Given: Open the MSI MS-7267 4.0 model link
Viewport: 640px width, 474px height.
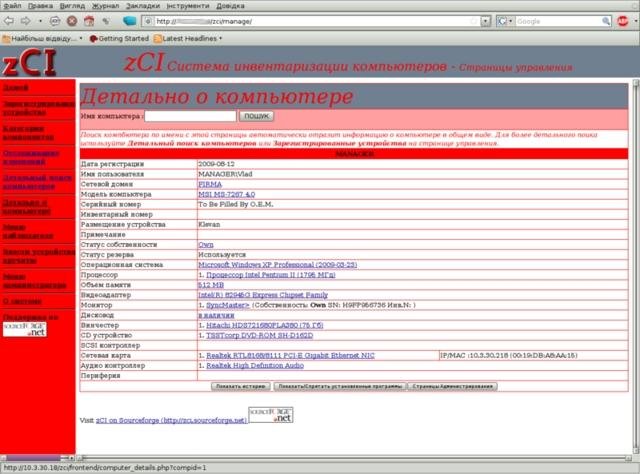Looking at the screenshot, I should click(x=227, y=194).
